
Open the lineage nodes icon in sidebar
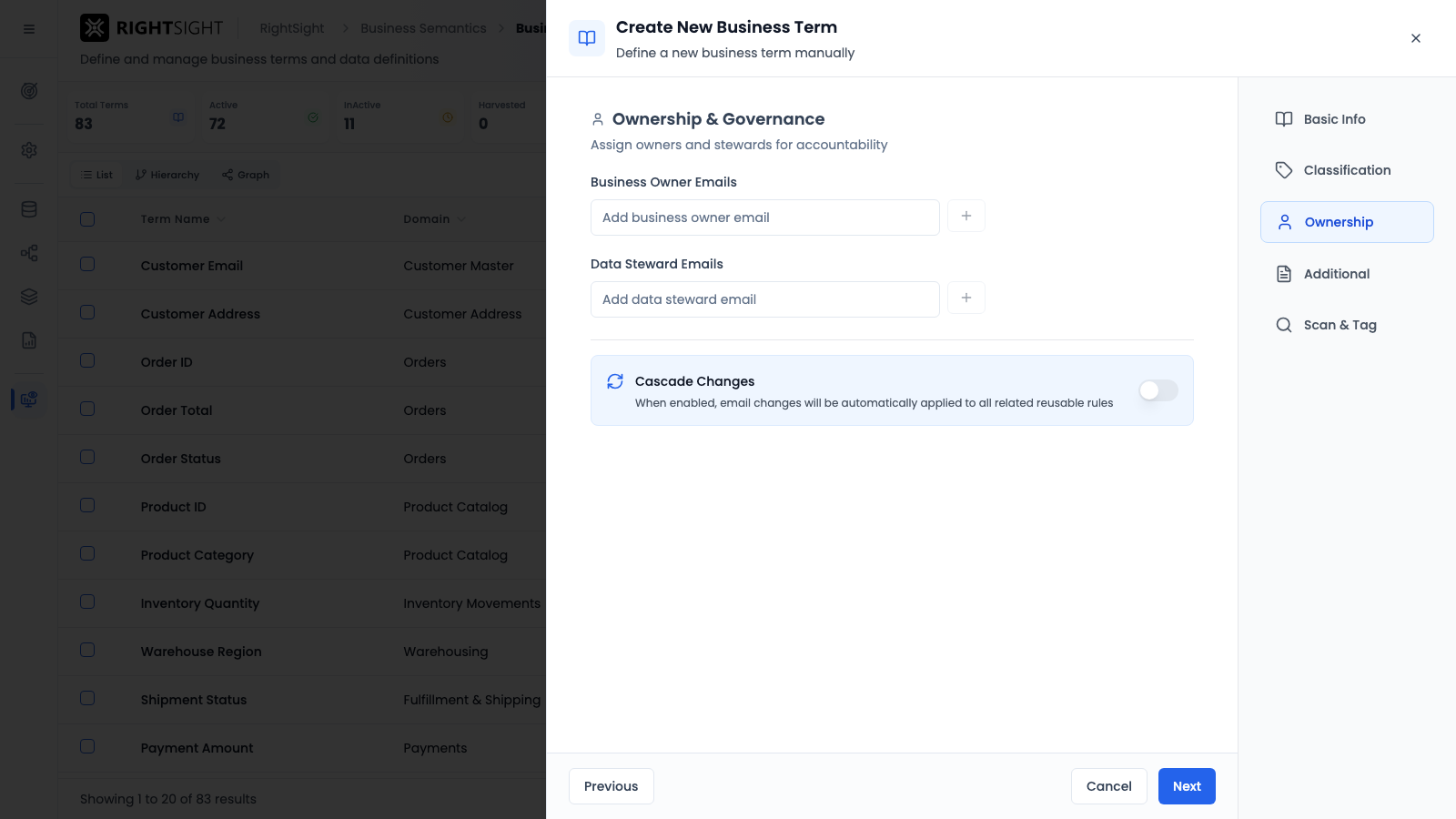point(29,253)
